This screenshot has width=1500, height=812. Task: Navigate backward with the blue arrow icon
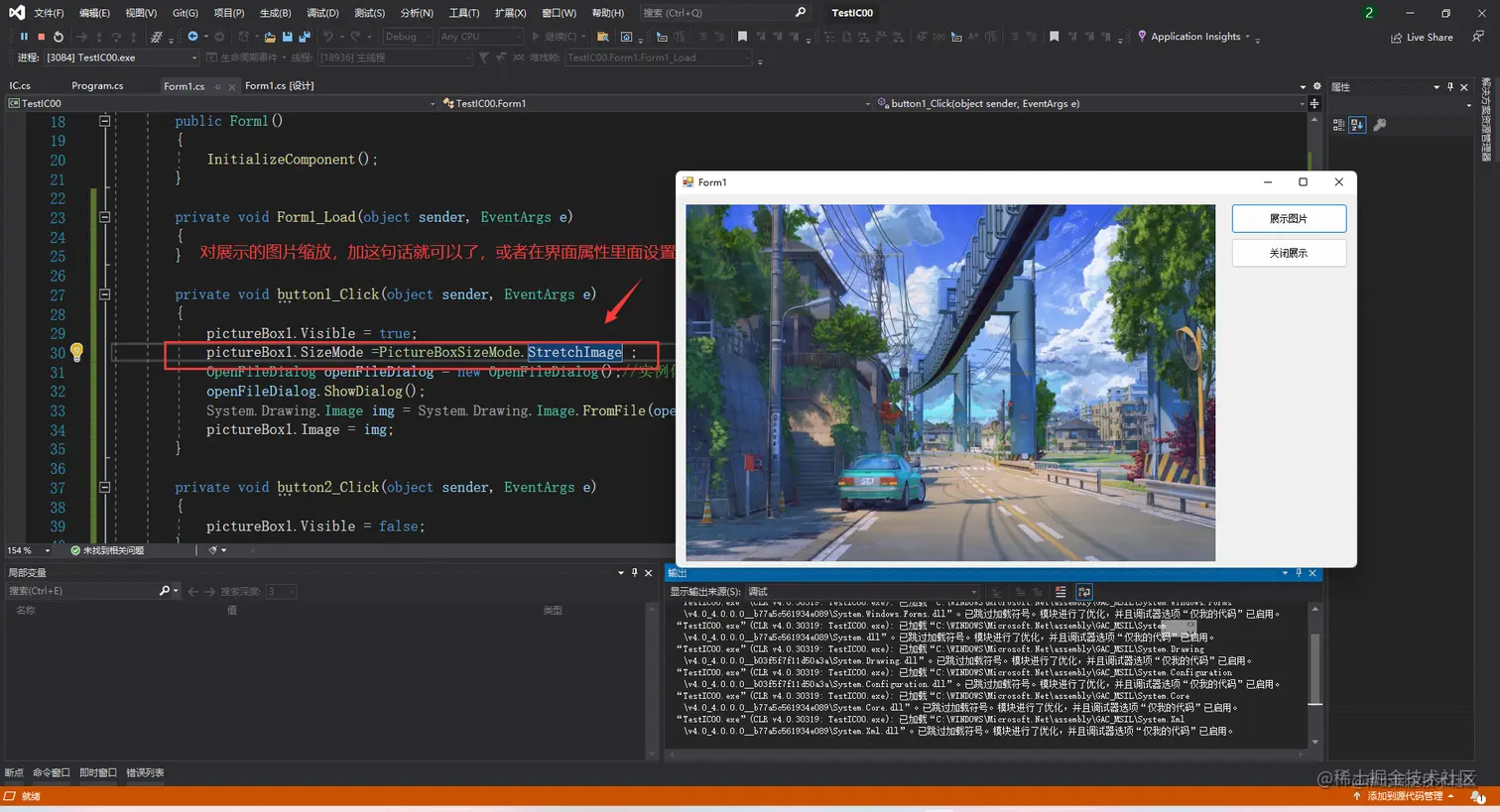192,37
